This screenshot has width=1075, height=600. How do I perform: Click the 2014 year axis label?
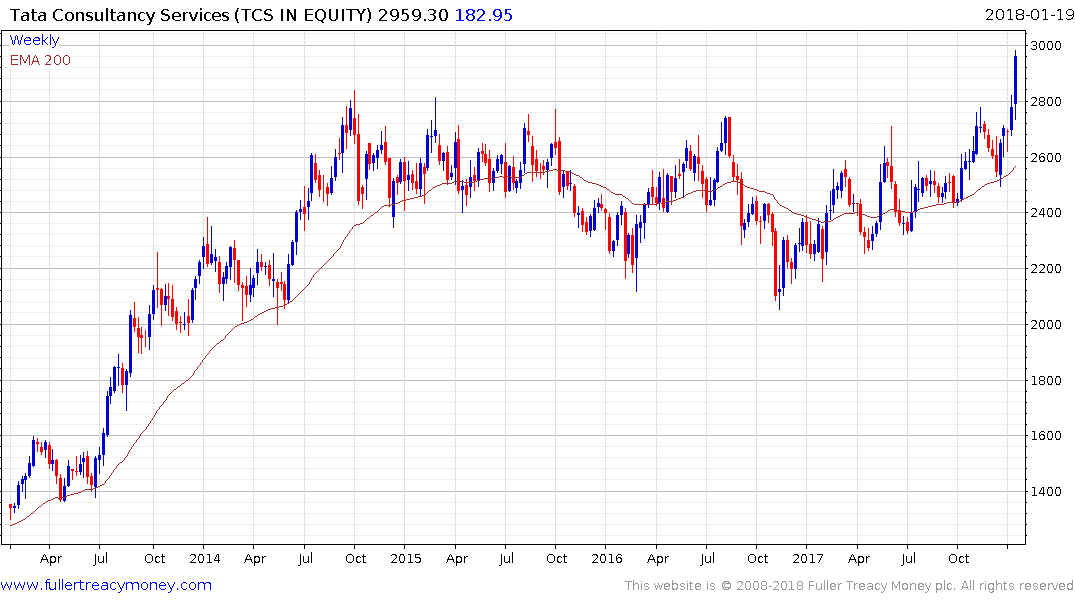coord(204,559)
